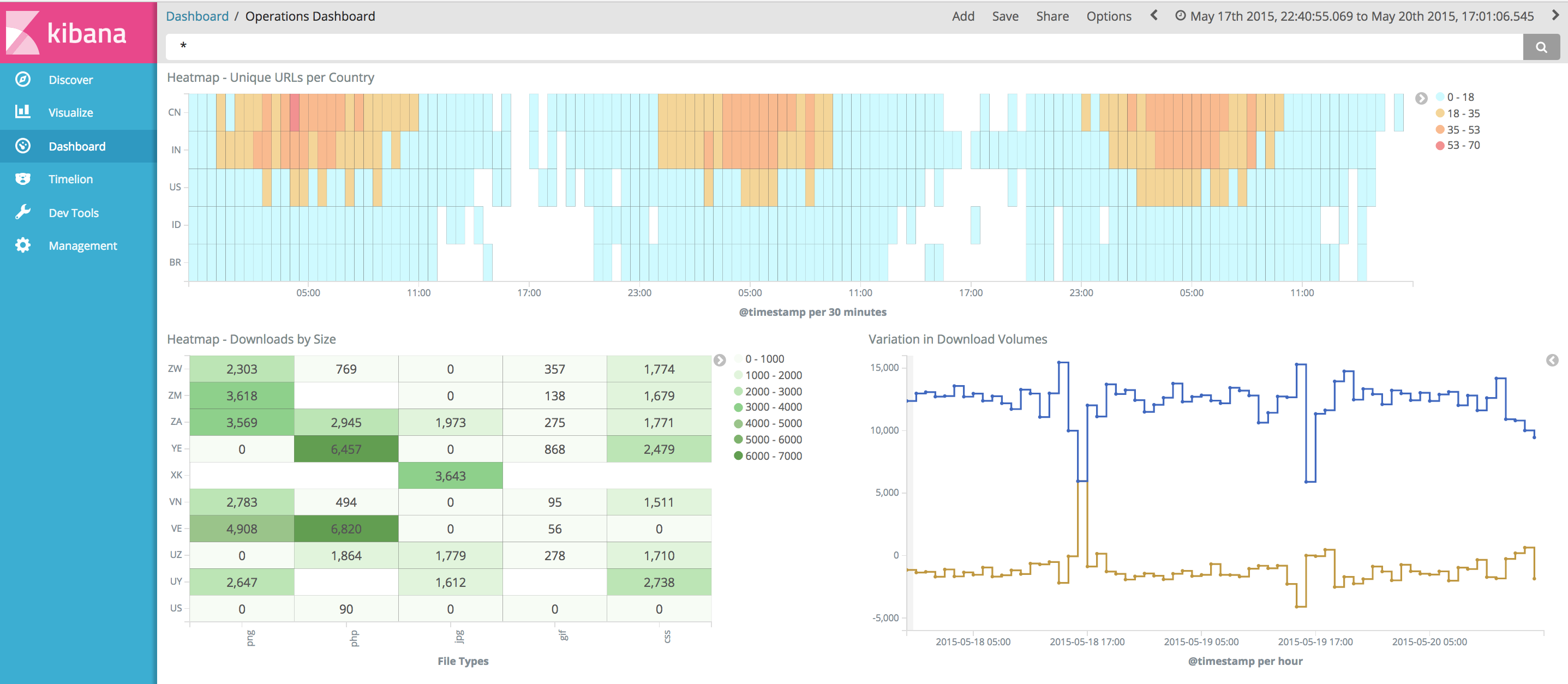Select the 3000 - 4000 legend swatch
This screenshot has height=684, width=1568.
(x=738, y=407)
